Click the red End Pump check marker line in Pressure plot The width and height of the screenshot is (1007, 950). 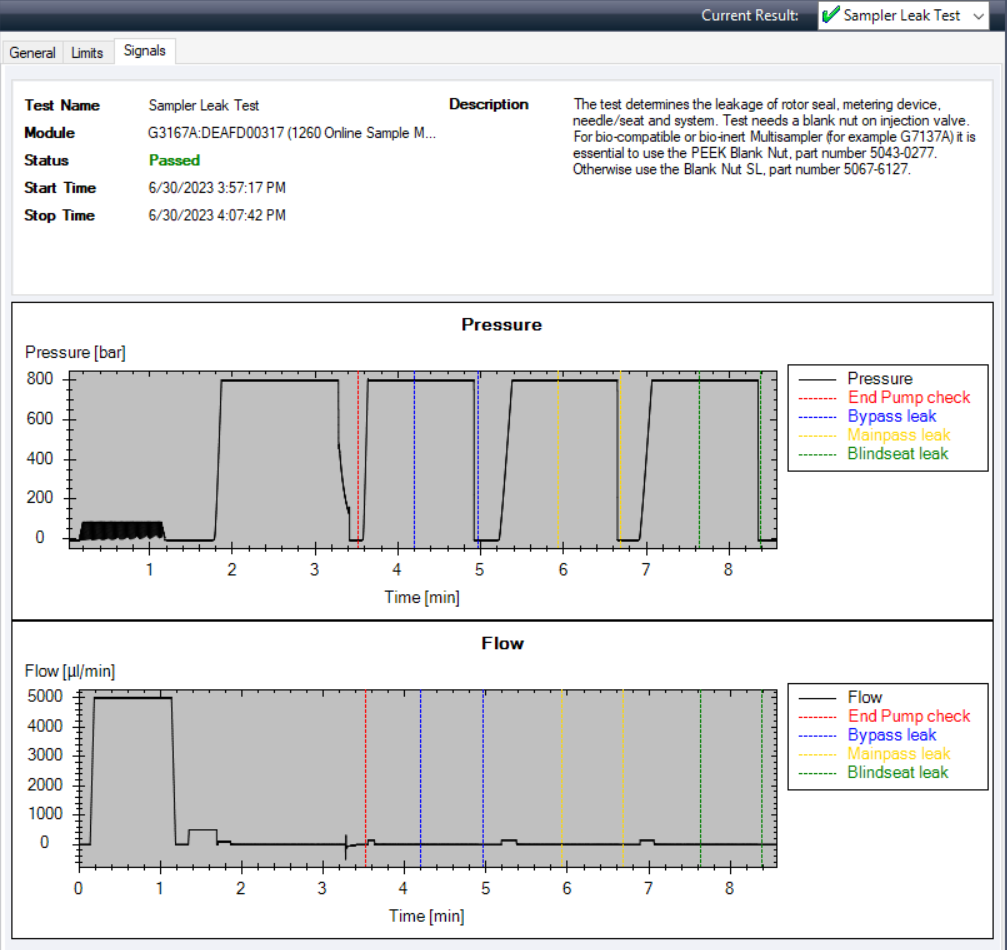357,460
